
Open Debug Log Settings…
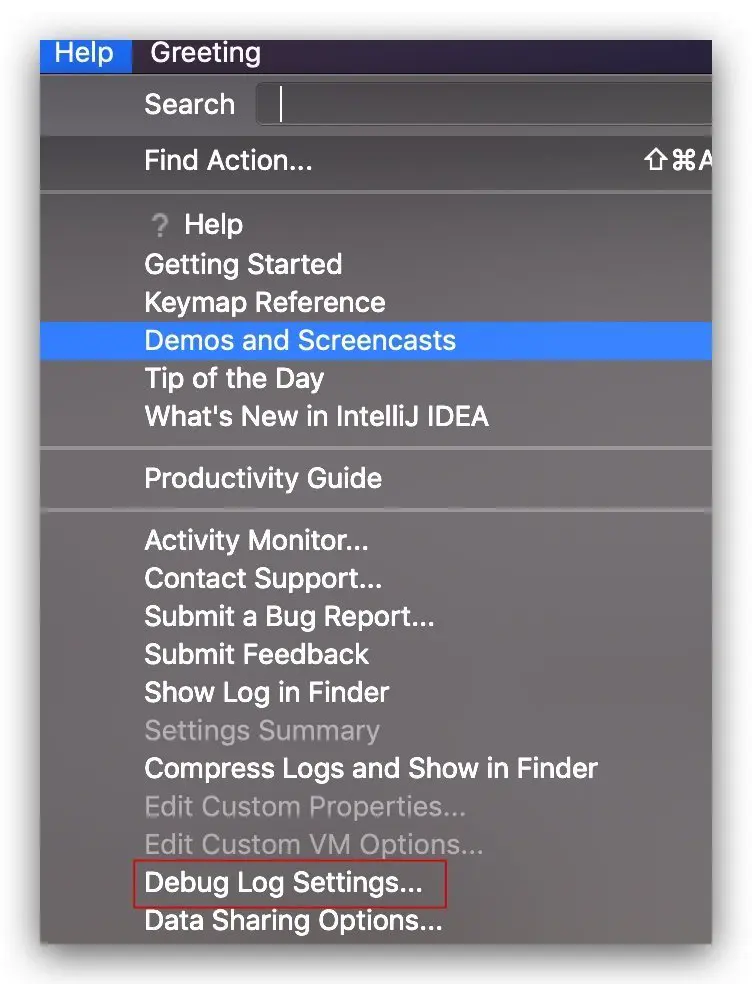pos(283,883)
